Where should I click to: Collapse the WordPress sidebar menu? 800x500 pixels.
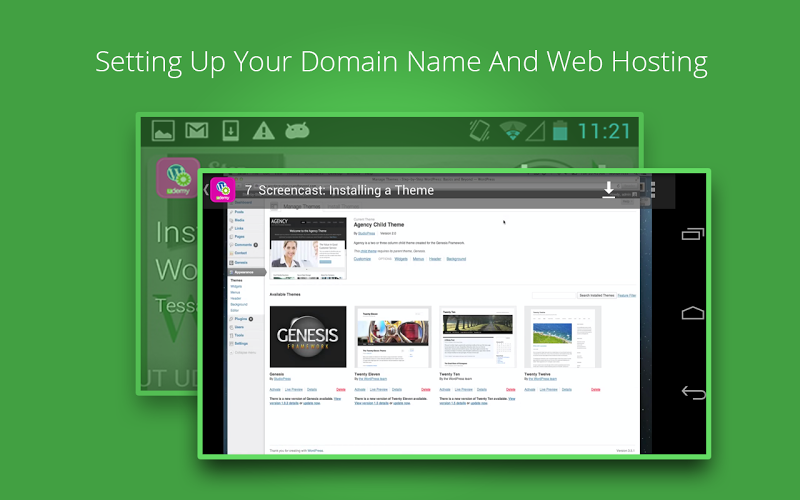[243, 353]
